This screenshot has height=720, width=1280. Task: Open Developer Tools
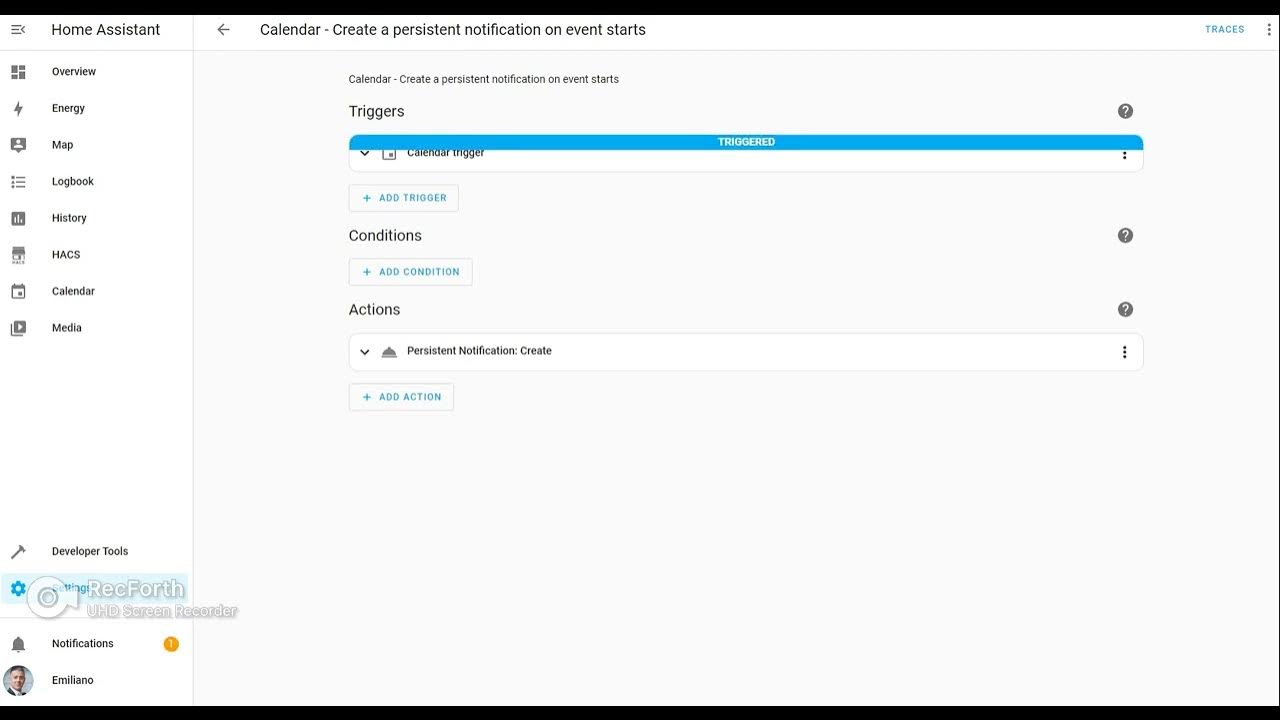point(96,551)
